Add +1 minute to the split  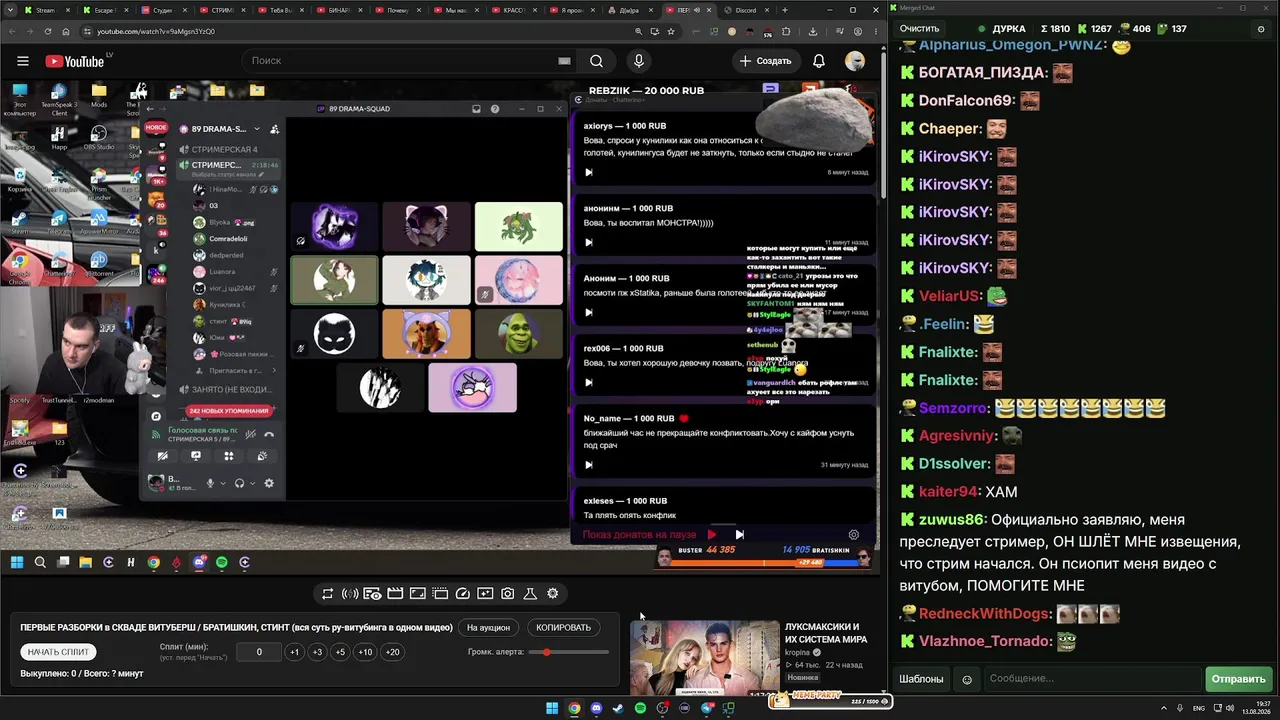coord(294,652)
